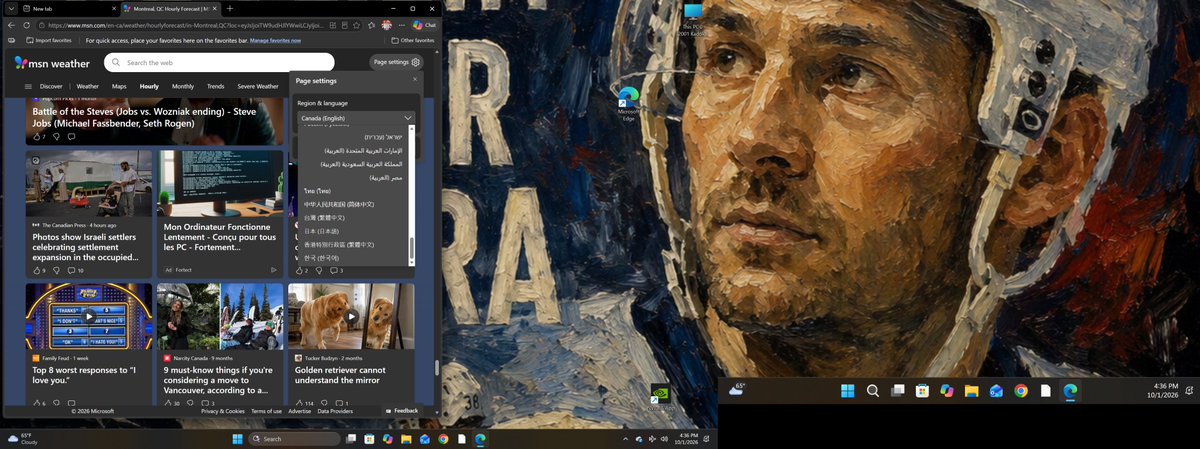Screen dimensions: 1200x449
Task: Open File Explorer on right monitor taskbar
Action: [x=971, y=390]
